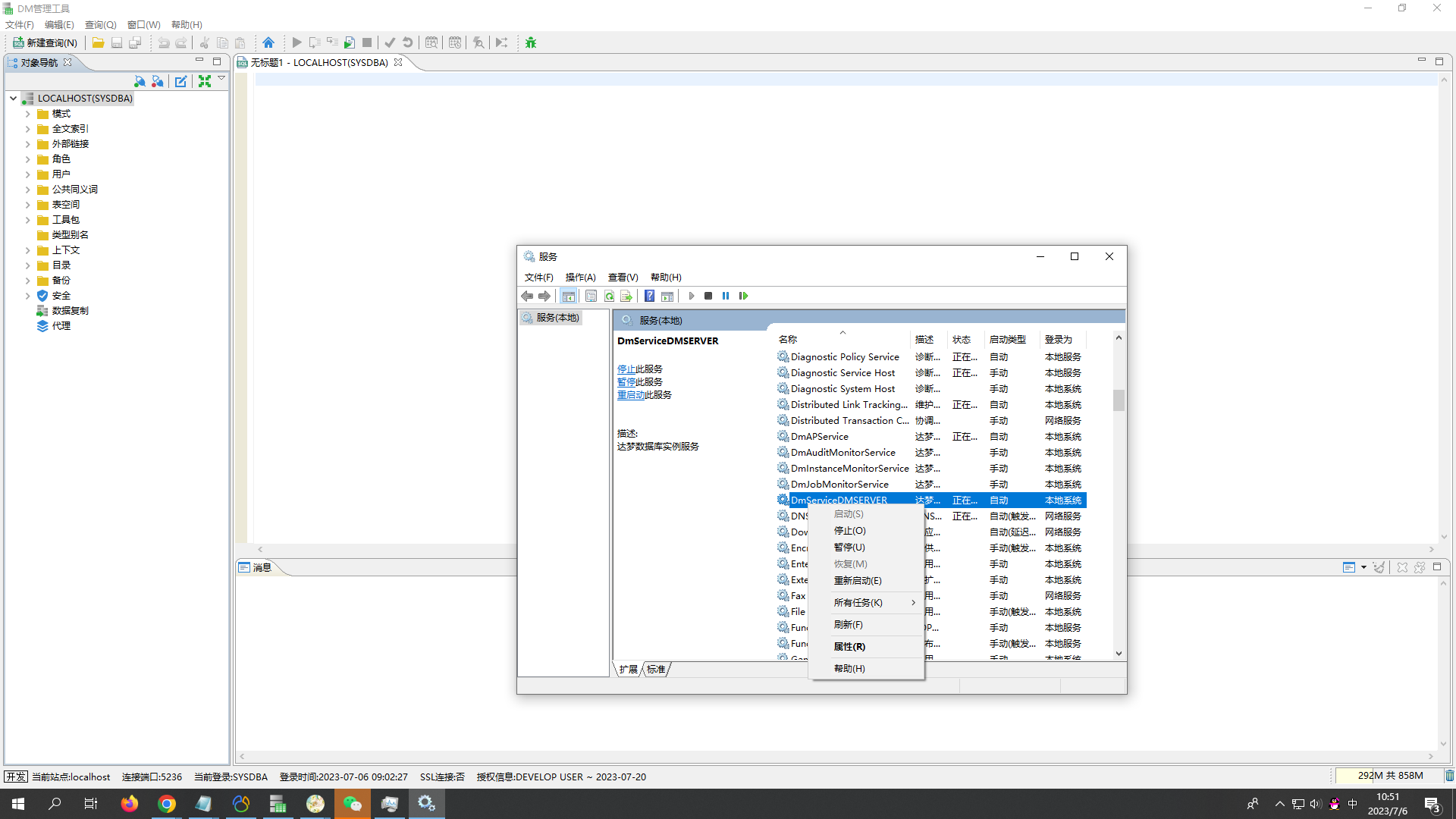1456x819 pixels.
Task: Expand the 表空间 tree node
Action: point(28,205)
